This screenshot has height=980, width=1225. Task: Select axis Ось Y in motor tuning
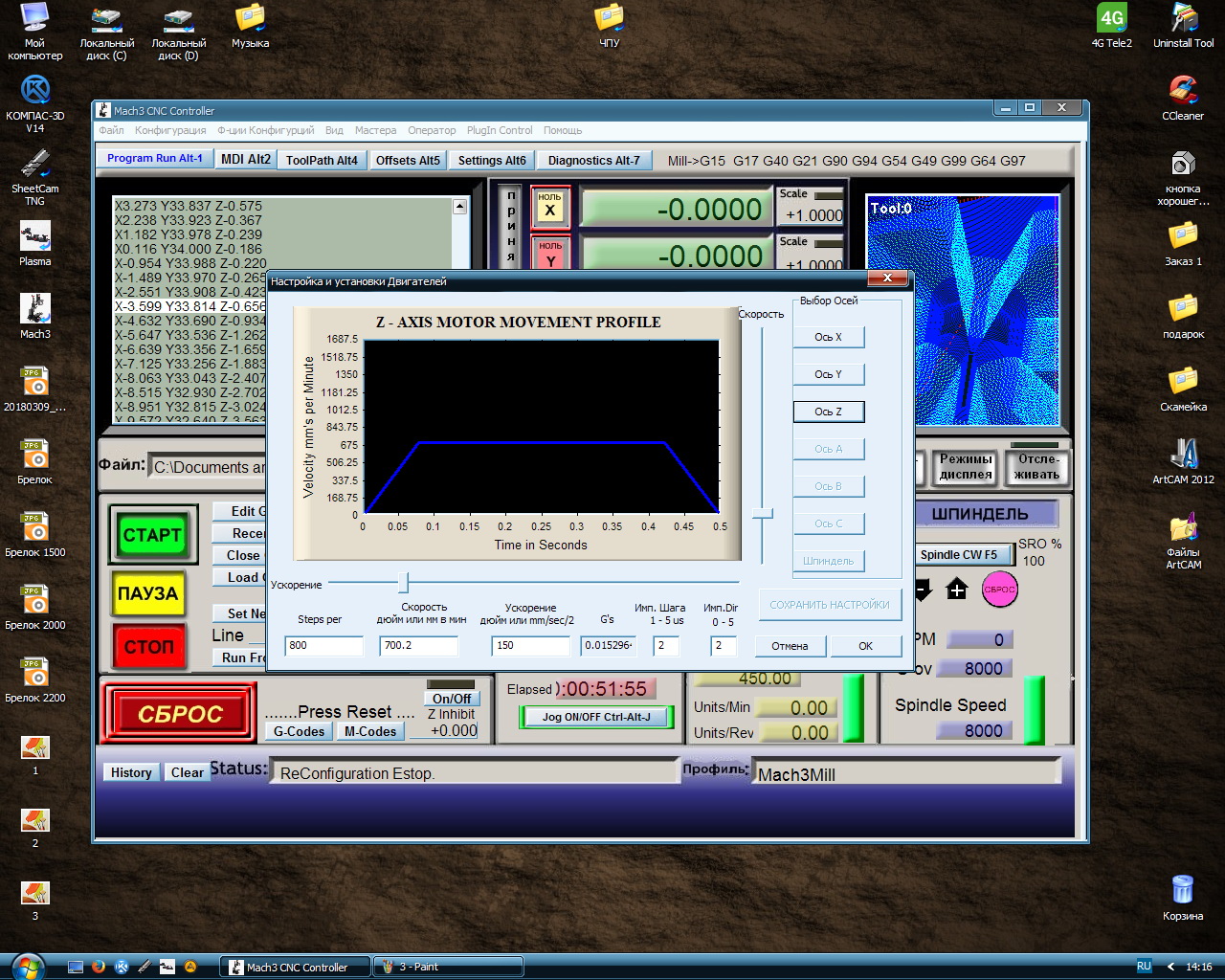tap(829, 374)
